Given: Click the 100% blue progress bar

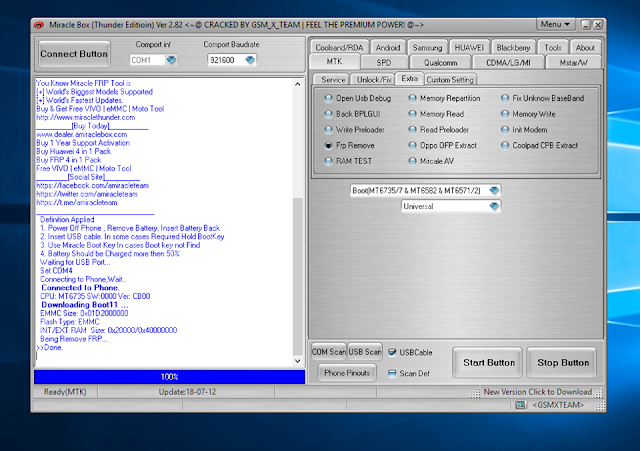Looking at the screenshot, I should (169, 377).
